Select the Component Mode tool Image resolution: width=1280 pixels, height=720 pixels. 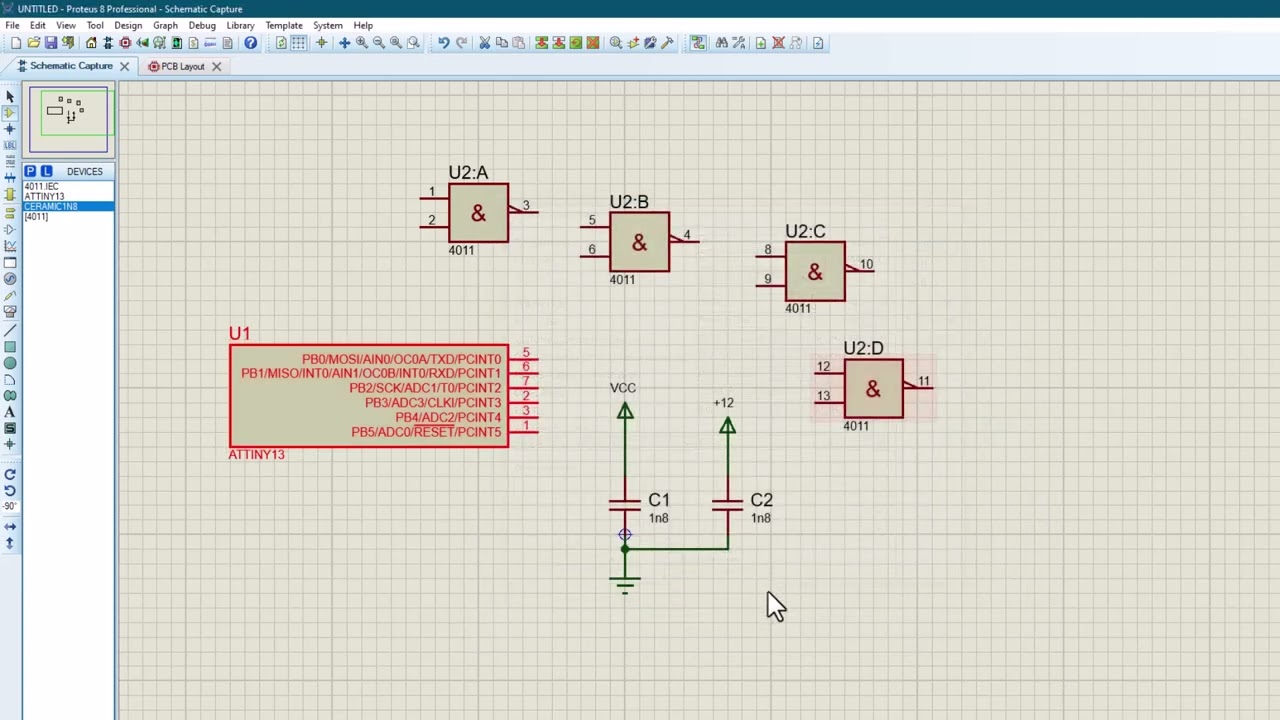click(x=10, y=113)
